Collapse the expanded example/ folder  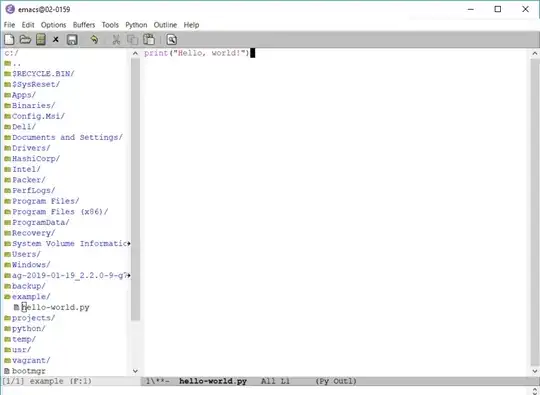click(27, 297)
